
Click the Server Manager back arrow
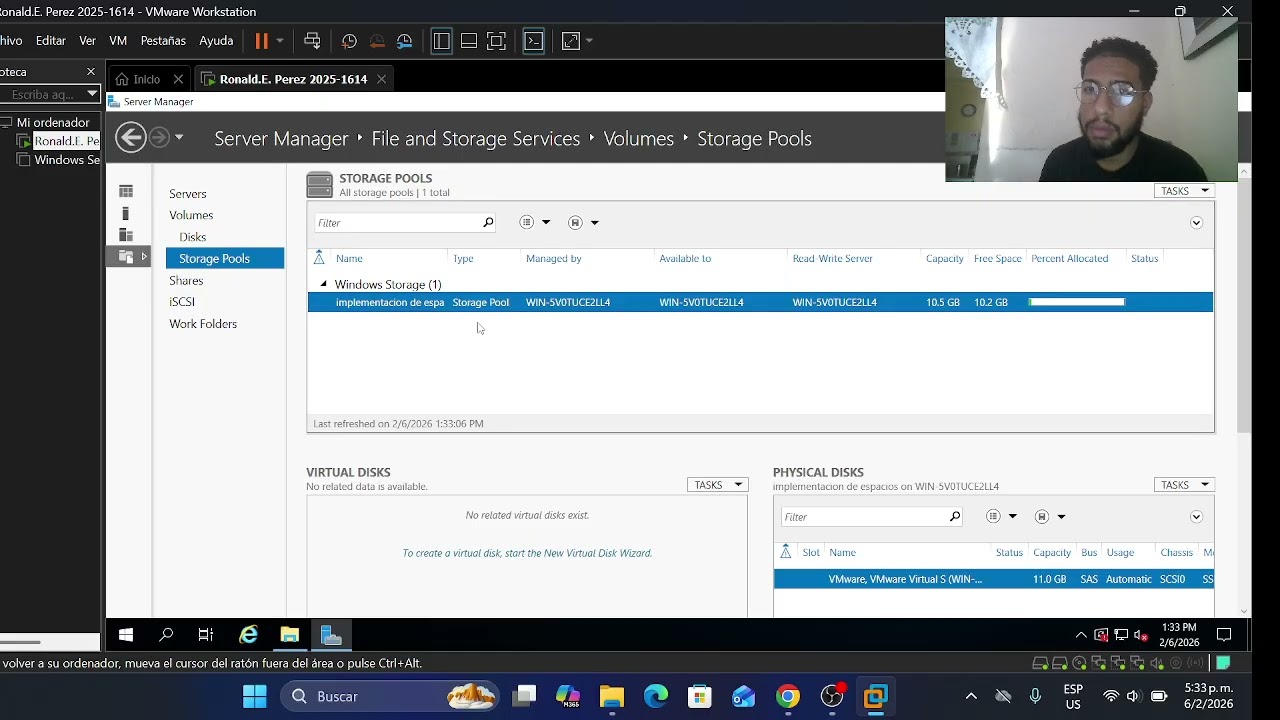(130, 138)
